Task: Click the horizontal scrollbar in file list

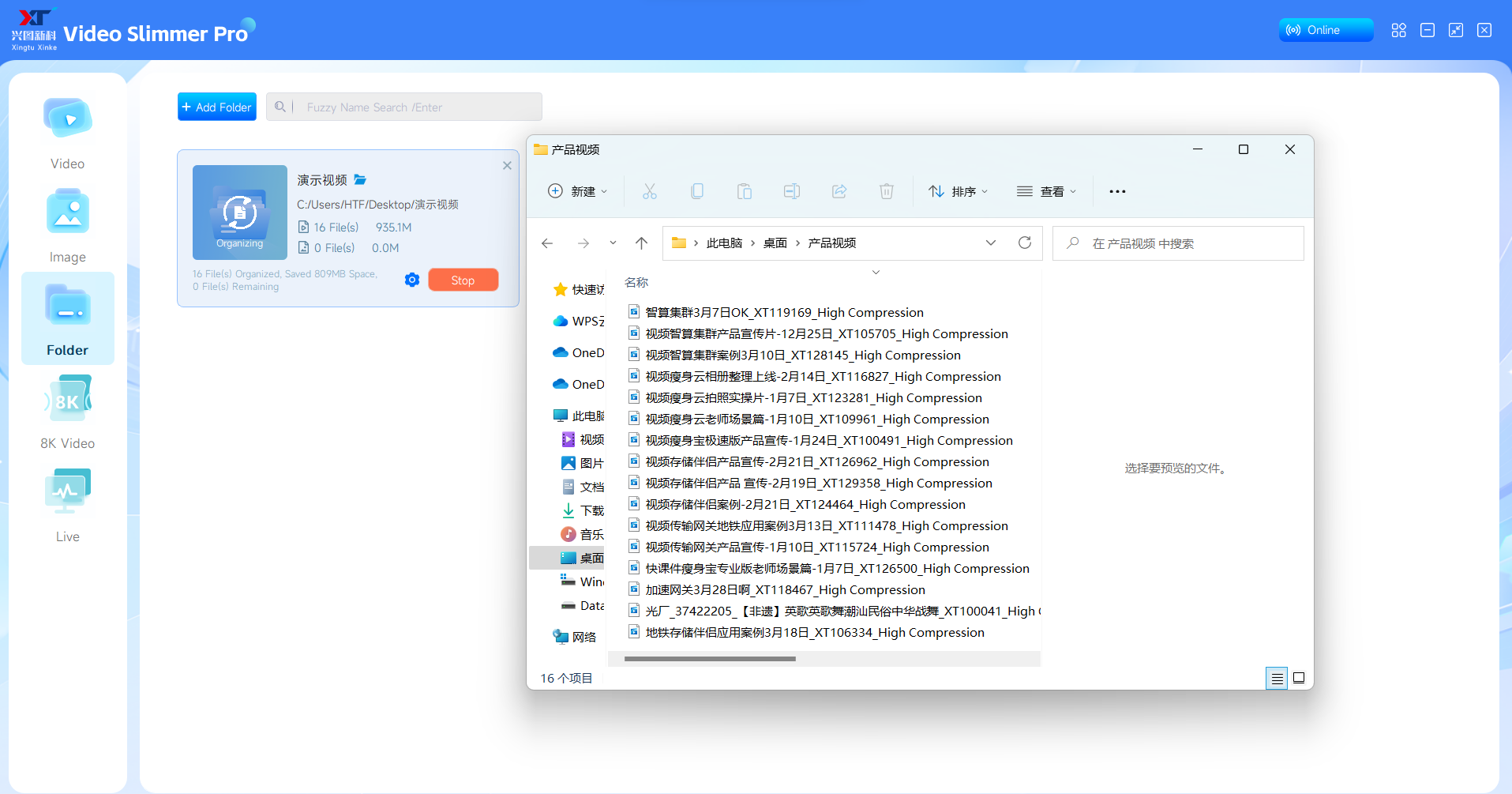Action: pos(710,658)
